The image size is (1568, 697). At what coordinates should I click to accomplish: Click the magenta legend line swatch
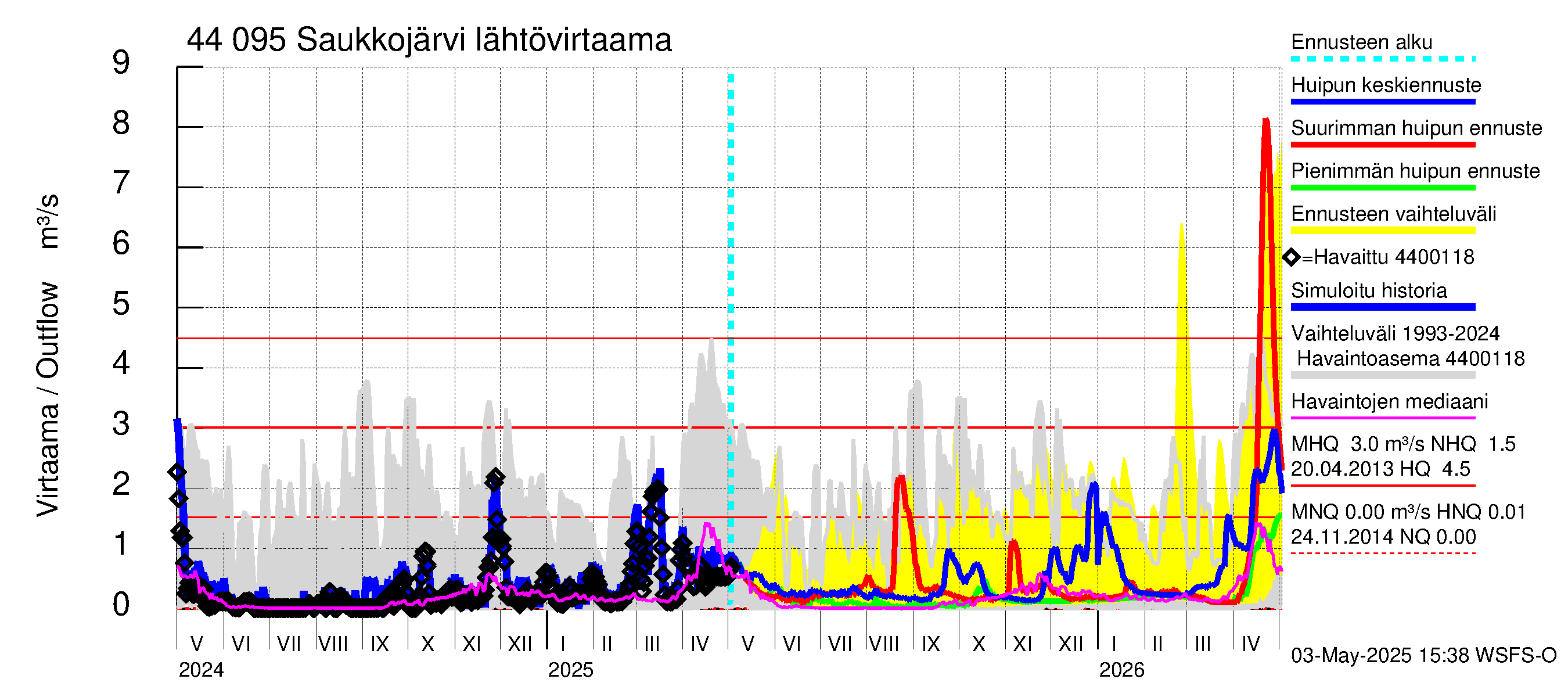click(x=1383, y=418)
